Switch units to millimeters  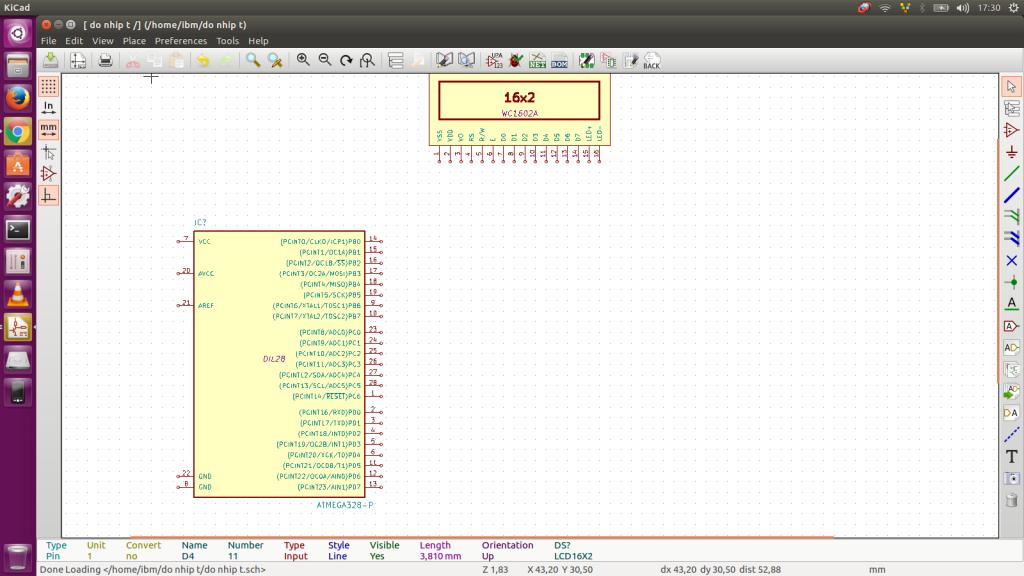click(x=48, y=130)
